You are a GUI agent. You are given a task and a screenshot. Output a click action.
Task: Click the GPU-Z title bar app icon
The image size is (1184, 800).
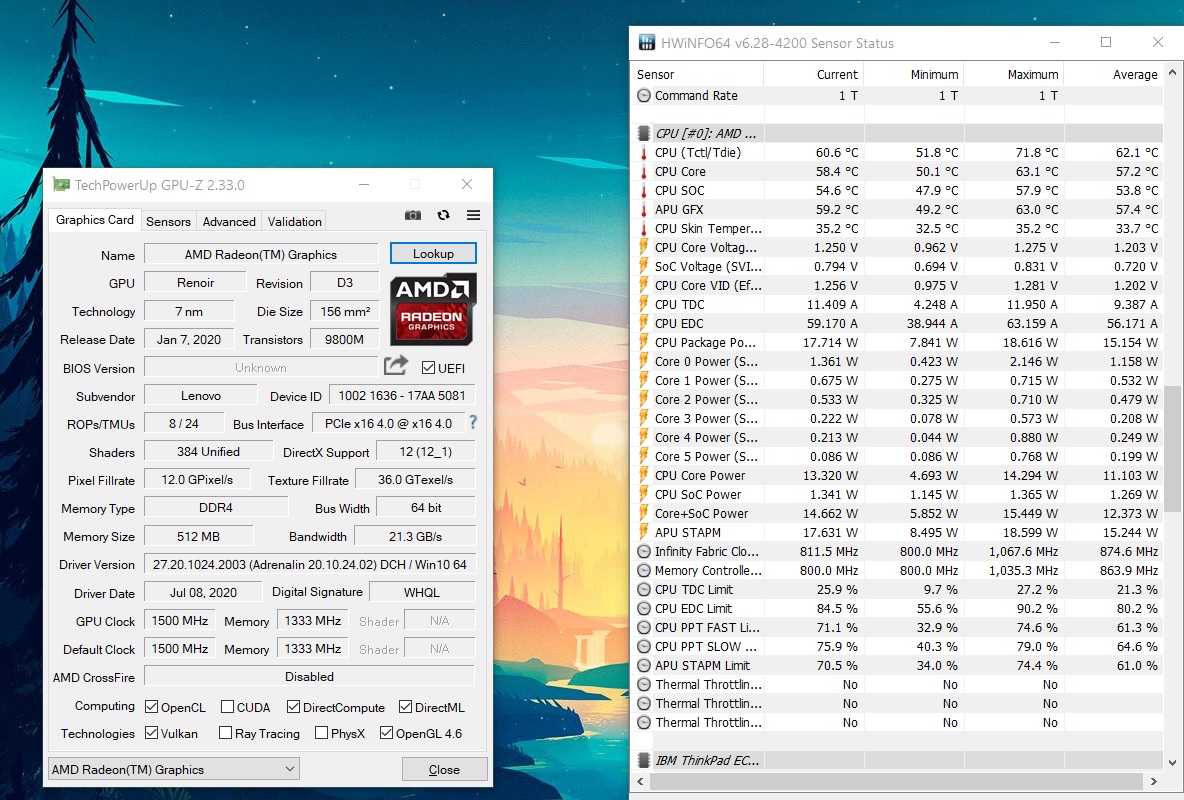pyautogui.click(x=61, y=184)
